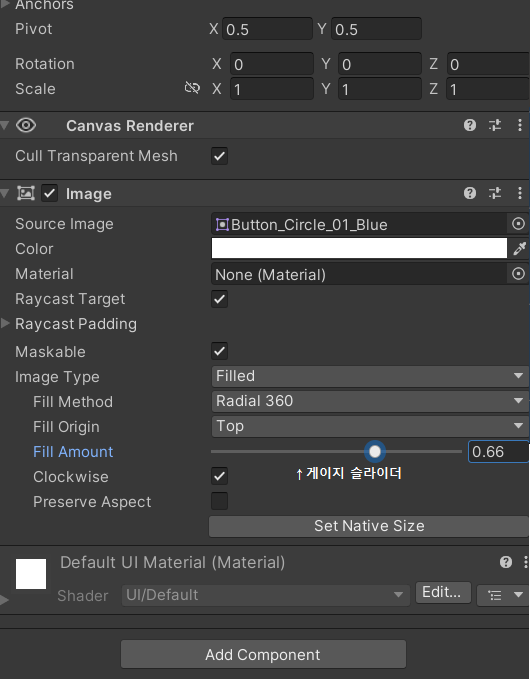Click the shader Edit... button
Viewport: 530px width, 679px height.
point(443,592)
